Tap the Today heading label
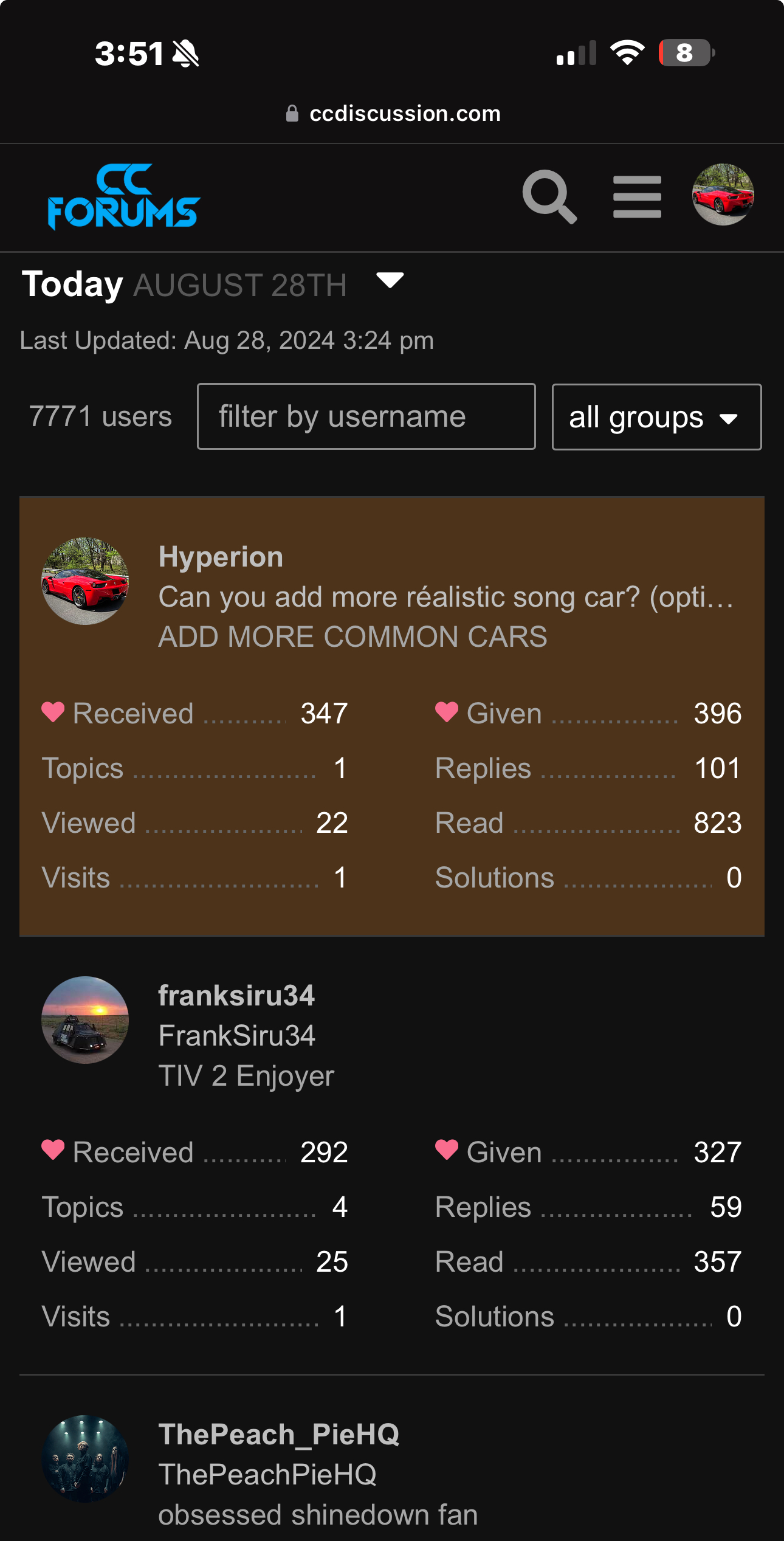The image size is (784, 1541). (x=72, y=284)
